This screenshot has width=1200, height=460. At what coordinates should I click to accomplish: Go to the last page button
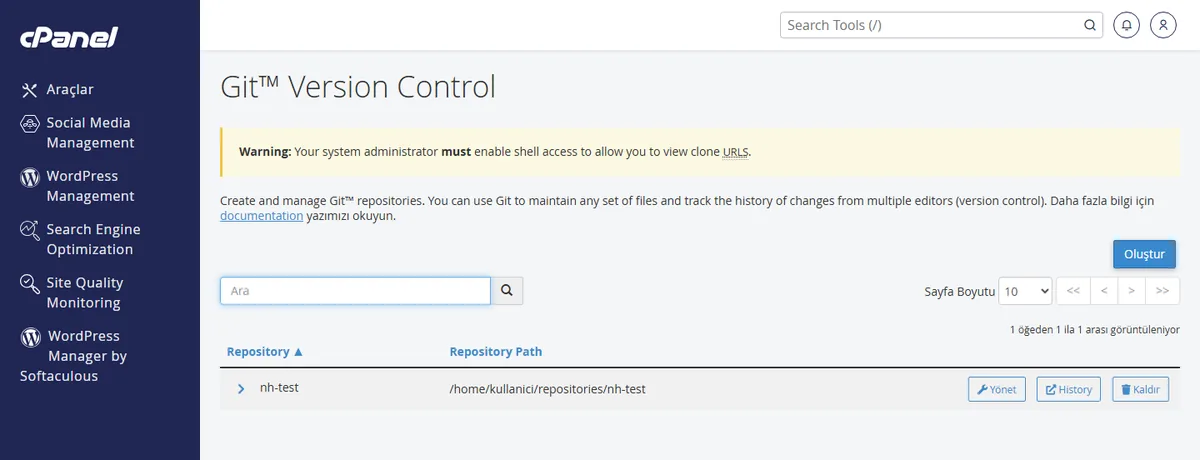click(x=1162, y=291)
